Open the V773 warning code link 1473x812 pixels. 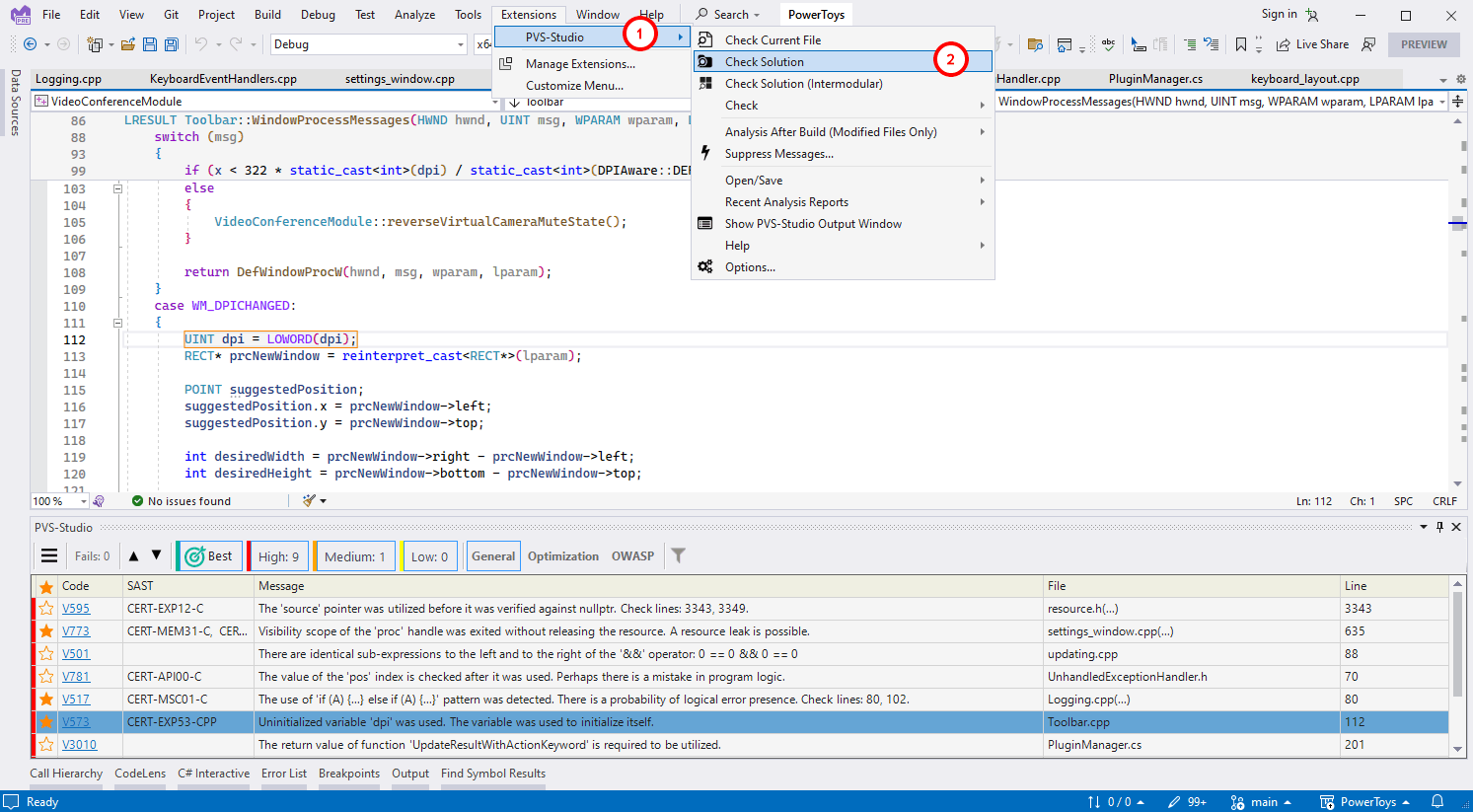point(76,631)
